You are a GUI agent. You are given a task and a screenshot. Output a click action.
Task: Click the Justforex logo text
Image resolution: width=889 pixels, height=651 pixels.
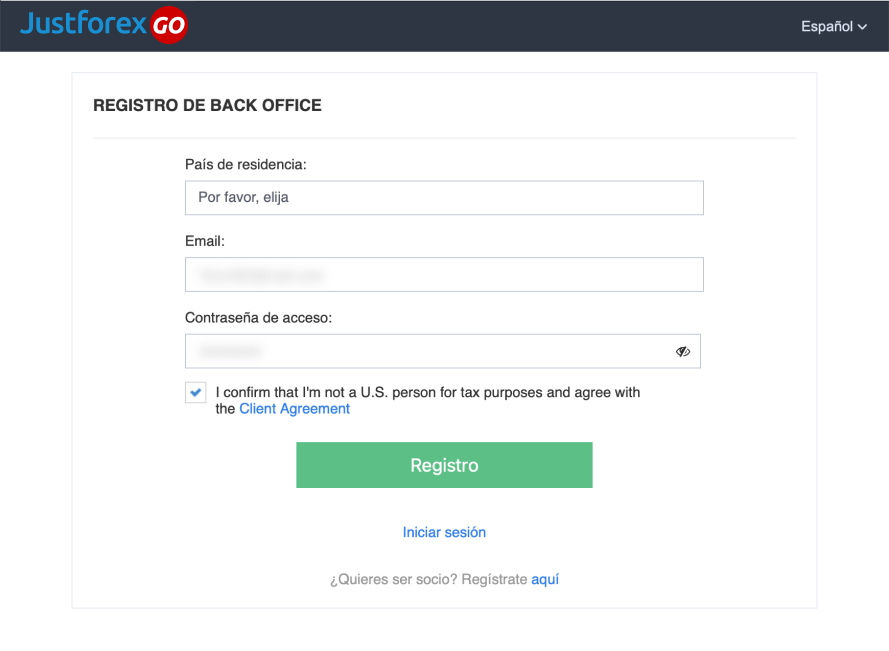coord(83,24)
